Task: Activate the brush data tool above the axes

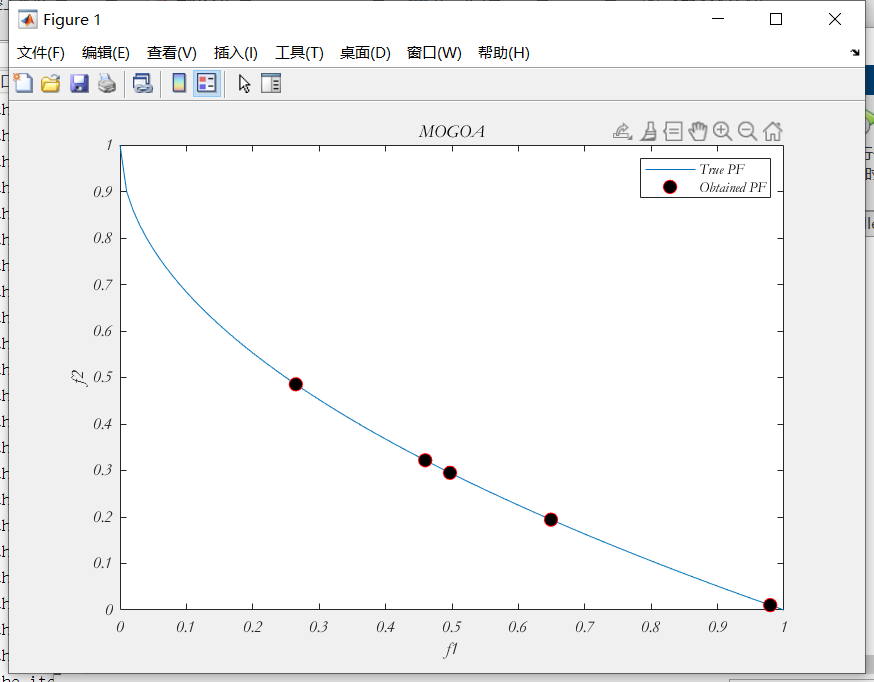Action: click(x=648, y=131)
